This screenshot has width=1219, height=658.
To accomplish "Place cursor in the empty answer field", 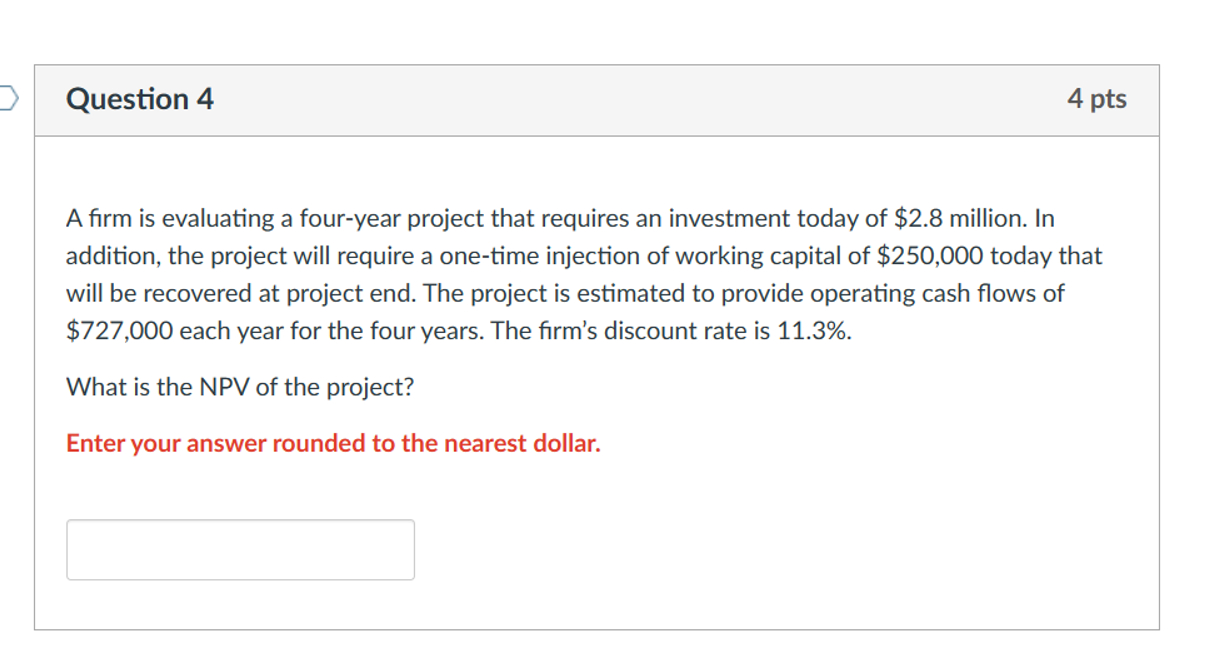I will 240,548.
